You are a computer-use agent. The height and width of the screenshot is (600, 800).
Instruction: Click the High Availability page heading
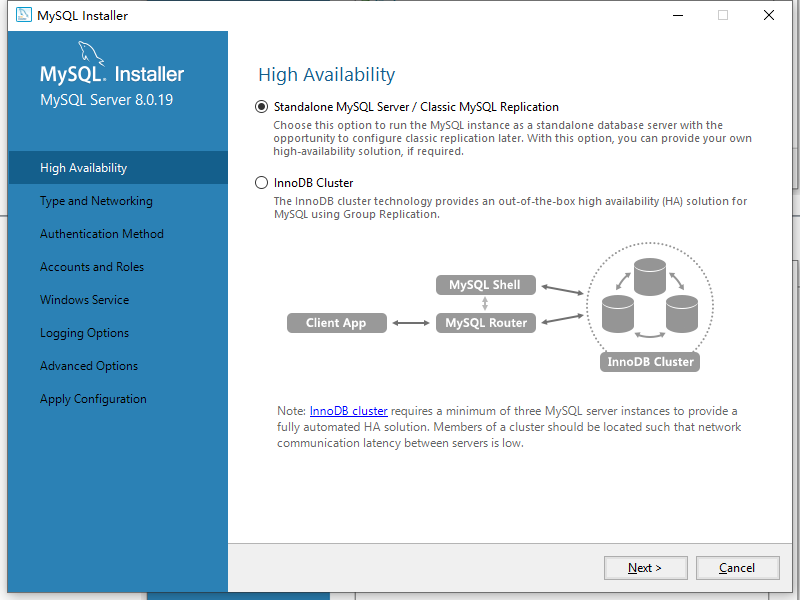(x=327, y=75)
